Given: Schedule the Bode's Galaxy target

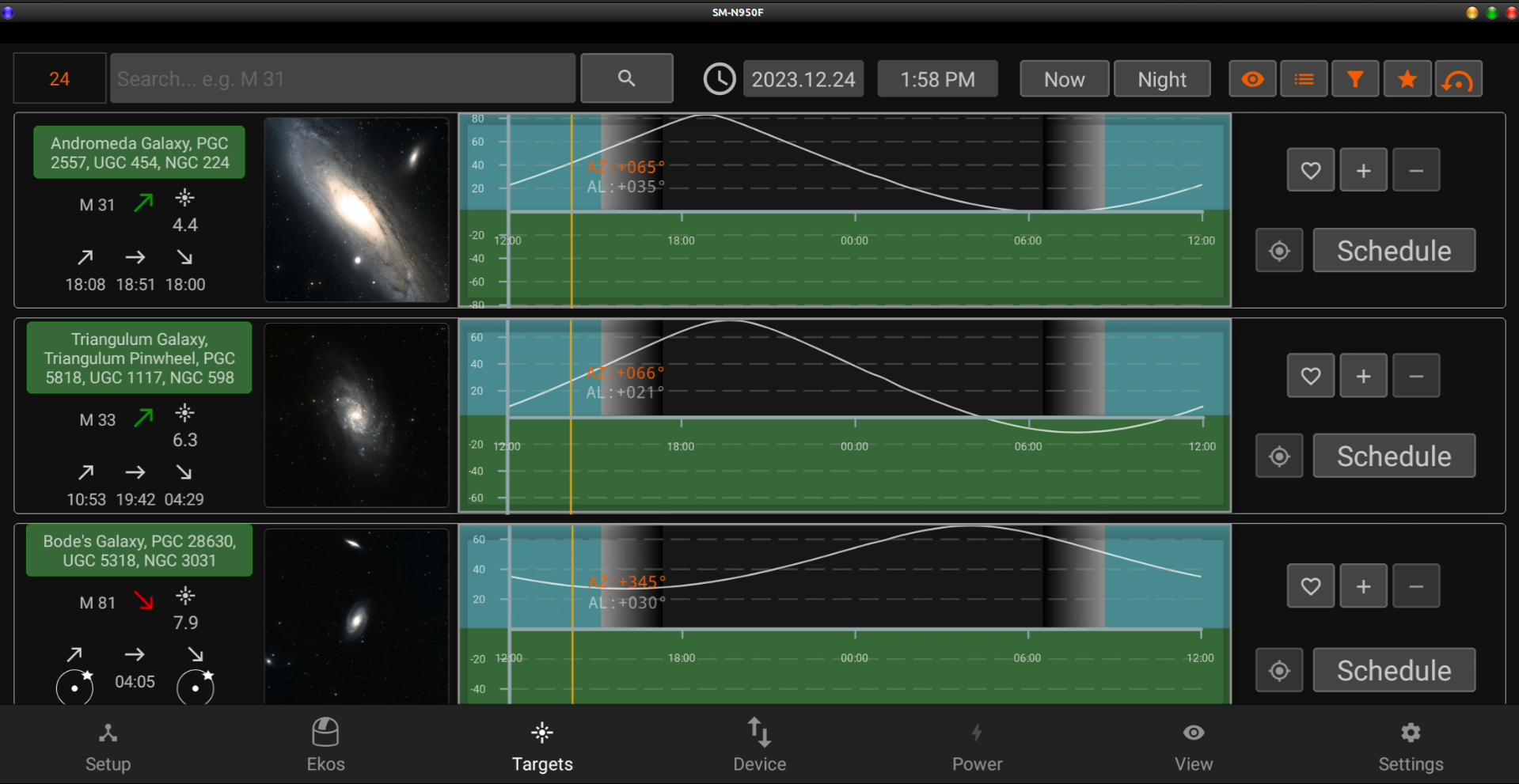Looking at the screenshot, I should point(1394,671).
